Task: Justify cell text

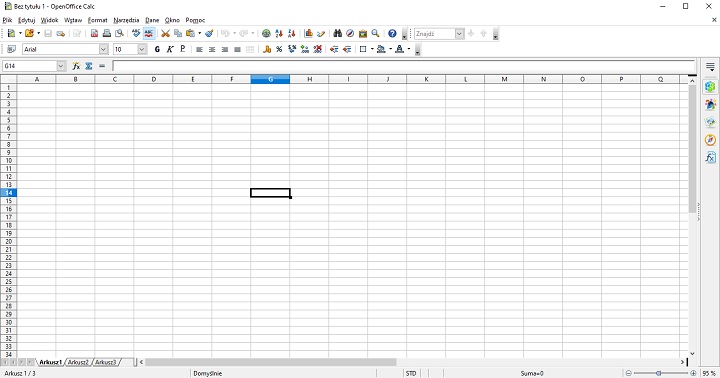Action: tap(237, 49)
